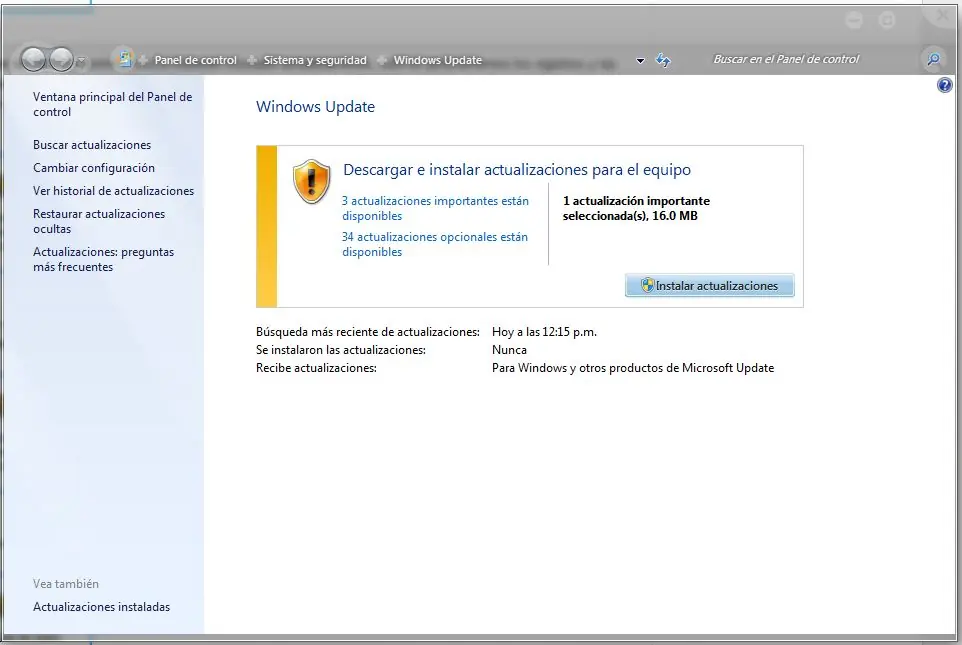Maximize the Windows Update window

pyautogui.click(x=887, y=20)
